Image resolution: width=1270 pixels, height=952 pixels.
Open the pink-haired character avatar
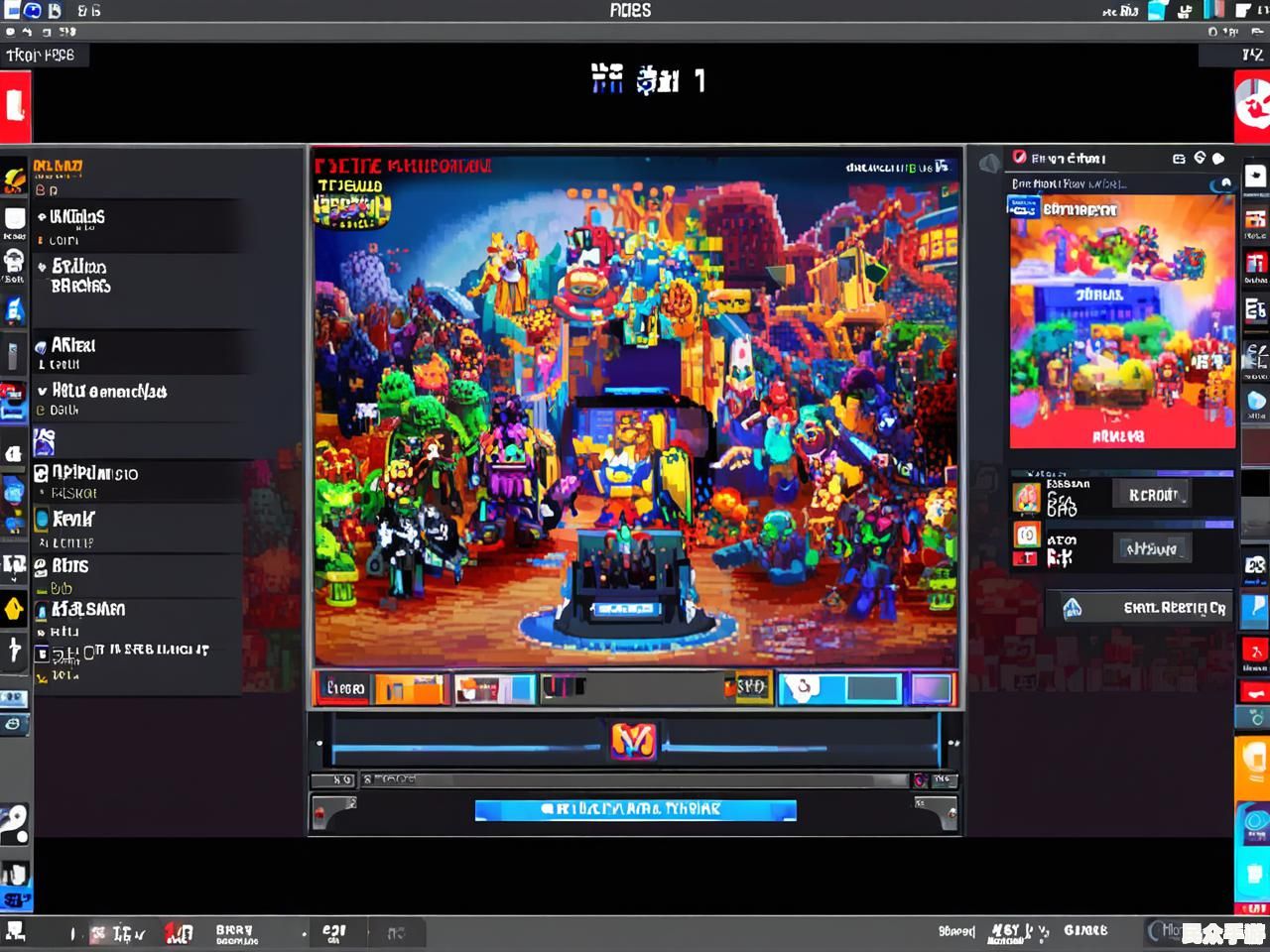(1026, 496)
